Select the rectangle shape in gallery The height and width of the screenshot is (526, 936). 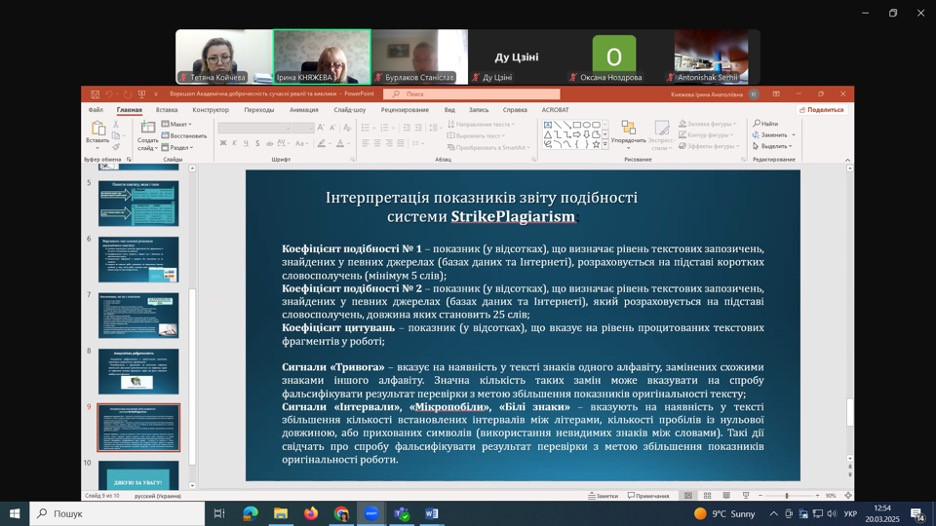point(577,125)
